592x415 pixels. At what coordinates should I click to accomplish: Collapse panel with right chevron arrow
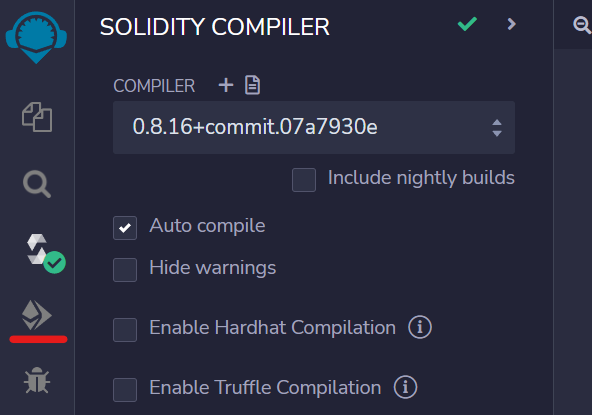click(512, 24)
